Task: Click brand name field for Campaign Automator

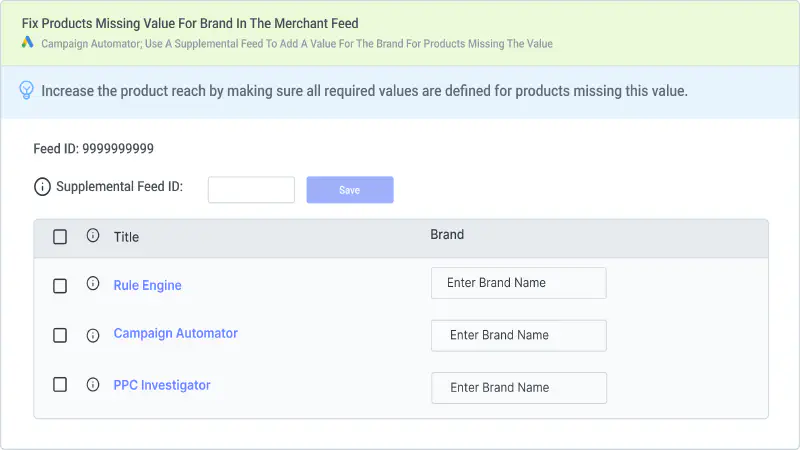Action: [519, 336]
